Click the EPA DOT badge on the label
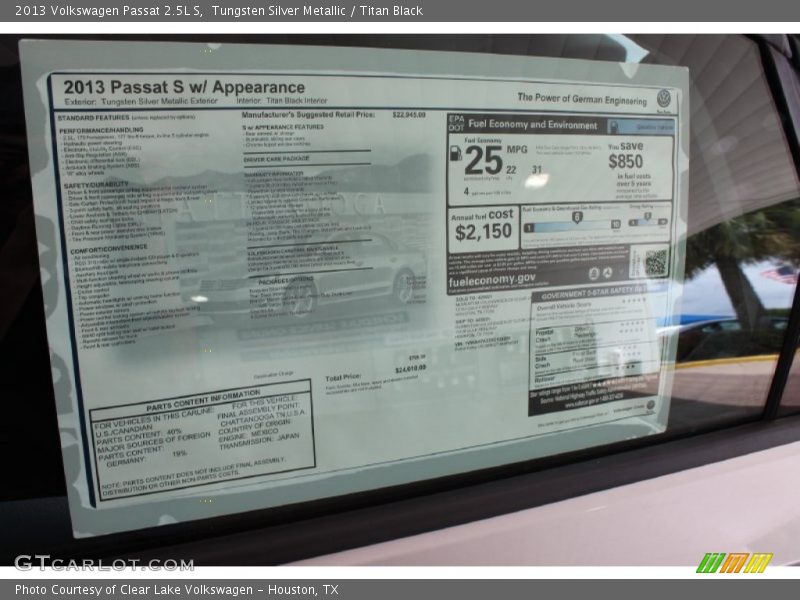 457,124
